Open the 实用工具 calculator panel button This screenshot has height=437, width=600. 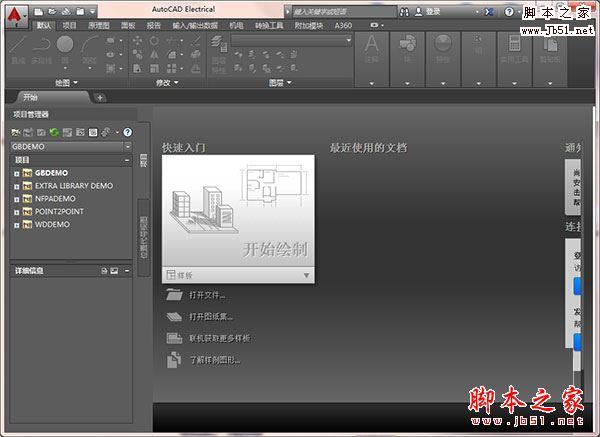coord(515,49)
